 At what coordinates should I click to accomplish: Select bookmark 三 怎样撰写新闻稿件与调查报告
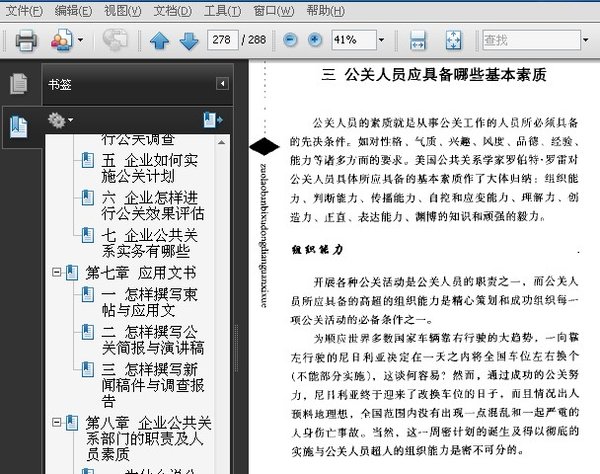coord(153,385)
